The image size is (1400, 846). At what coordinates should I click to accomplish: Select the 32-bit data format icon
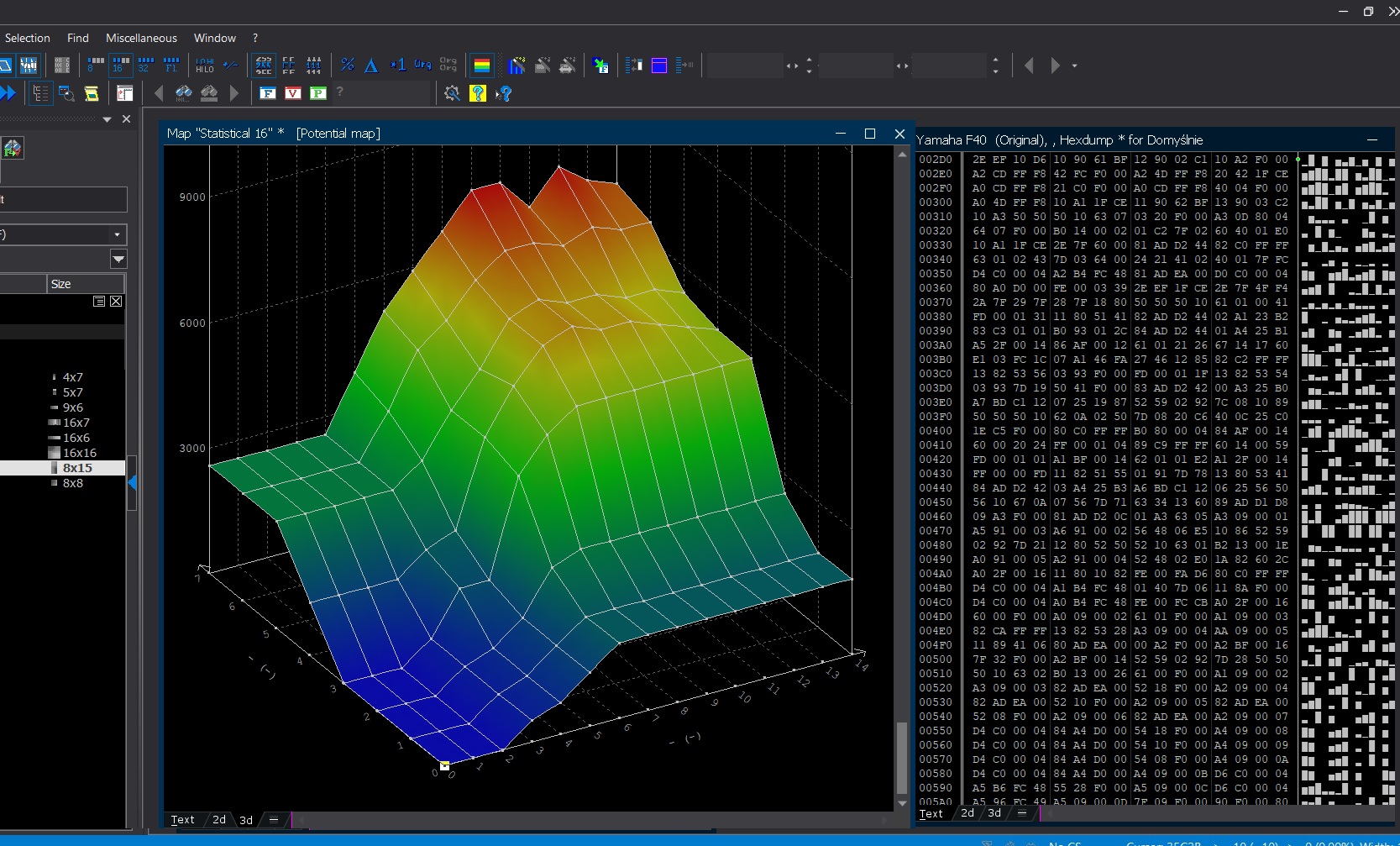tap(145, 65)
